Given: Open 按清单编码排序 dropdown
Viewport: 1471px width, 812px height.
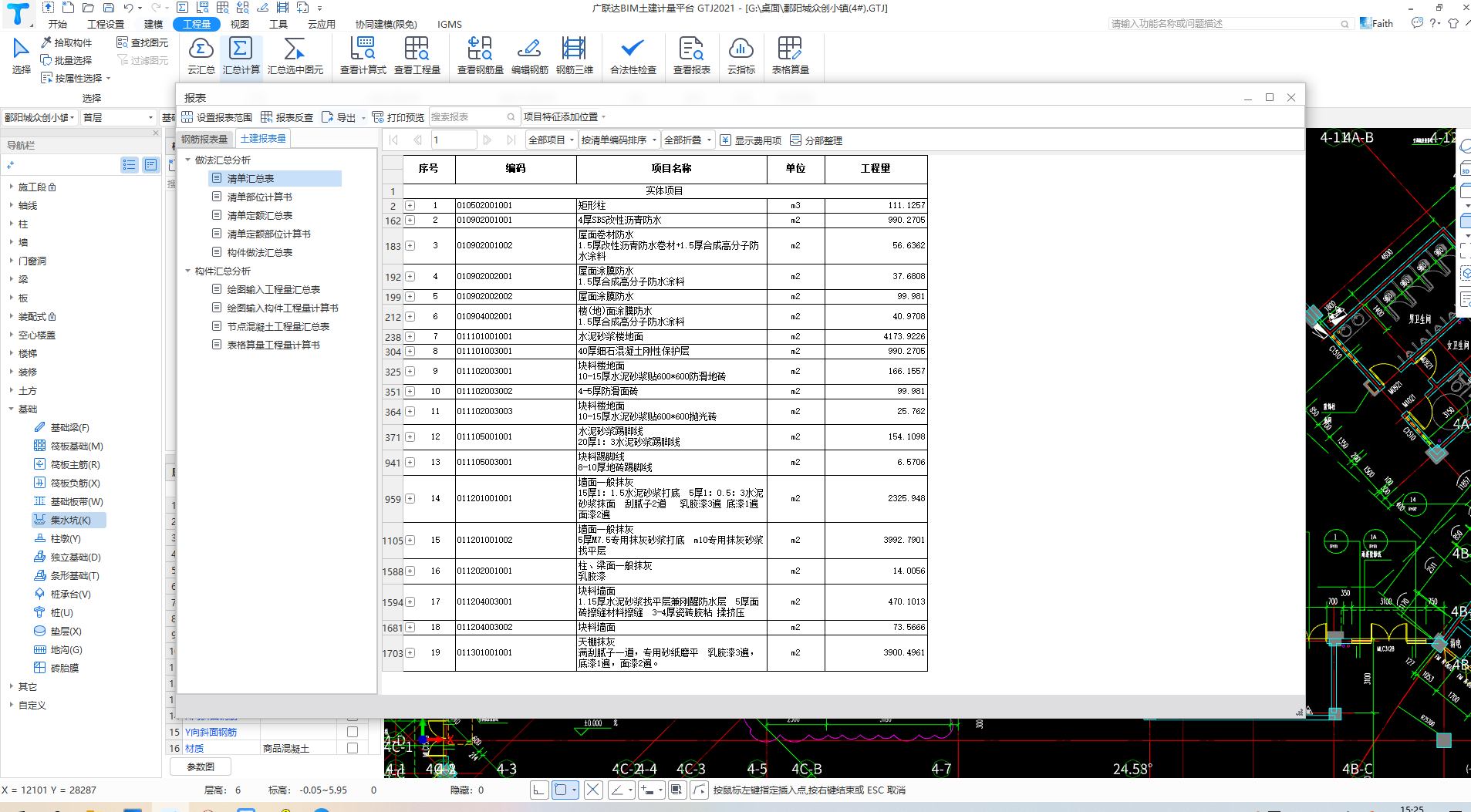Looking at the screenshot, I should (619, 140).
